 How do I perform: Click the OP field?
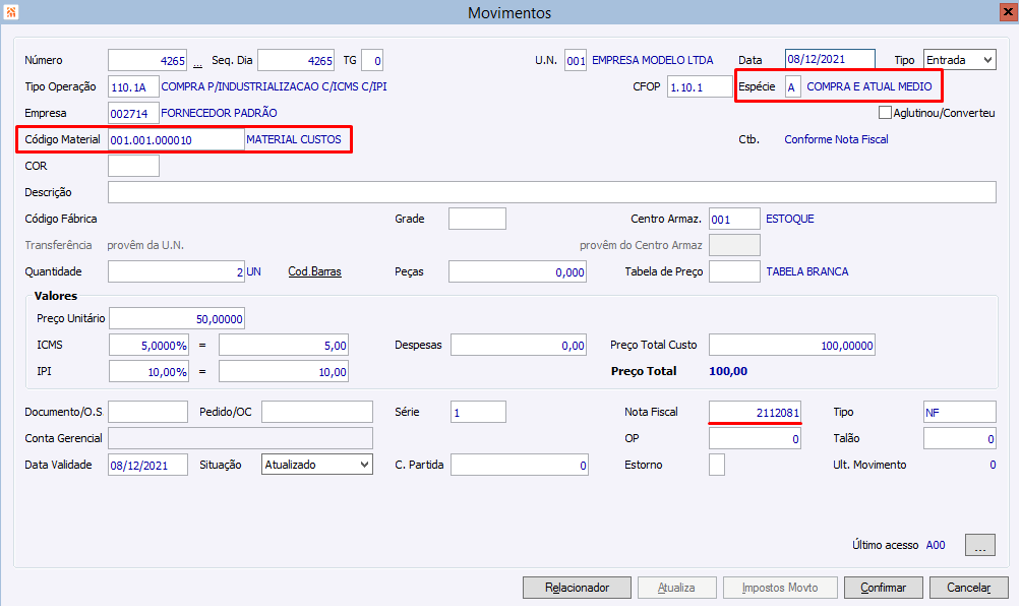(755, 438)
